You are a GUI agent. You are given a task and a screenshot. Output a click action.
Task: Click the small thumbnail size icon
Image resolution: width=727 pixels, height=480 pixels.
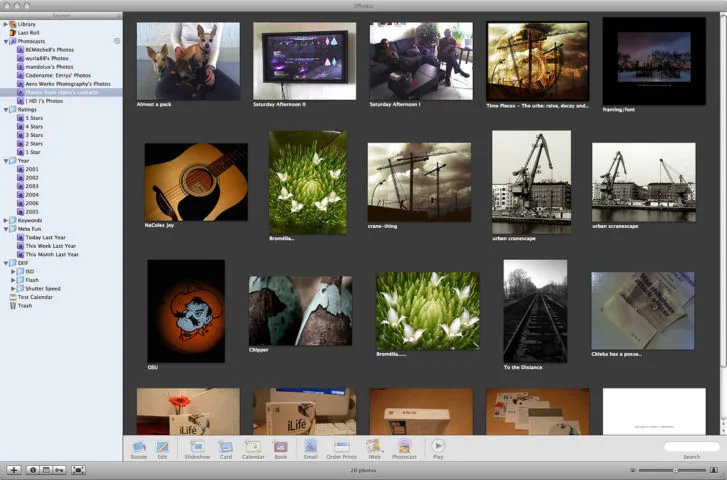(633, 470)
